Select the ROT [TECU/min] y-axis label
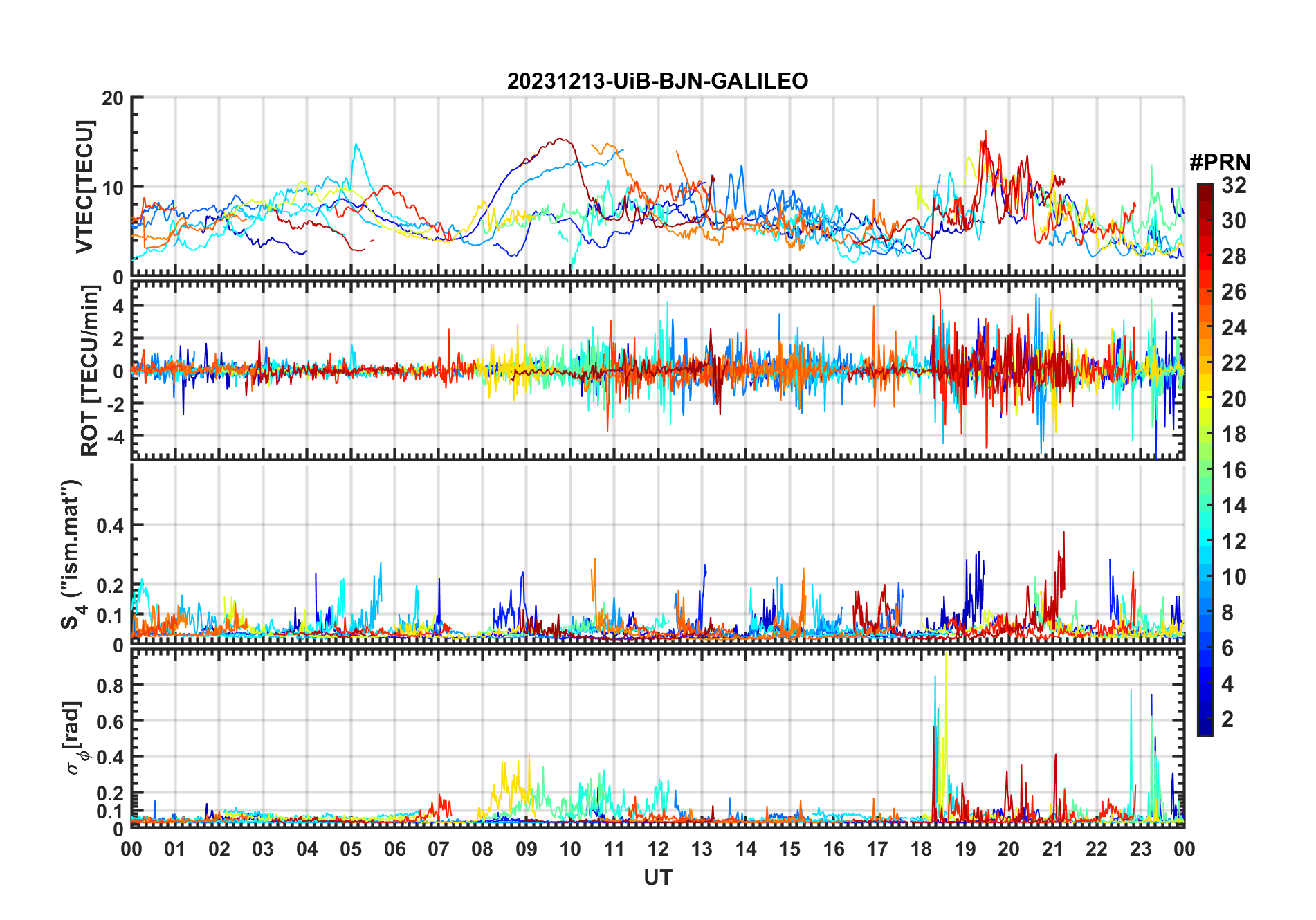Viewport: 1316px width, 920px height. click(90, 371)
